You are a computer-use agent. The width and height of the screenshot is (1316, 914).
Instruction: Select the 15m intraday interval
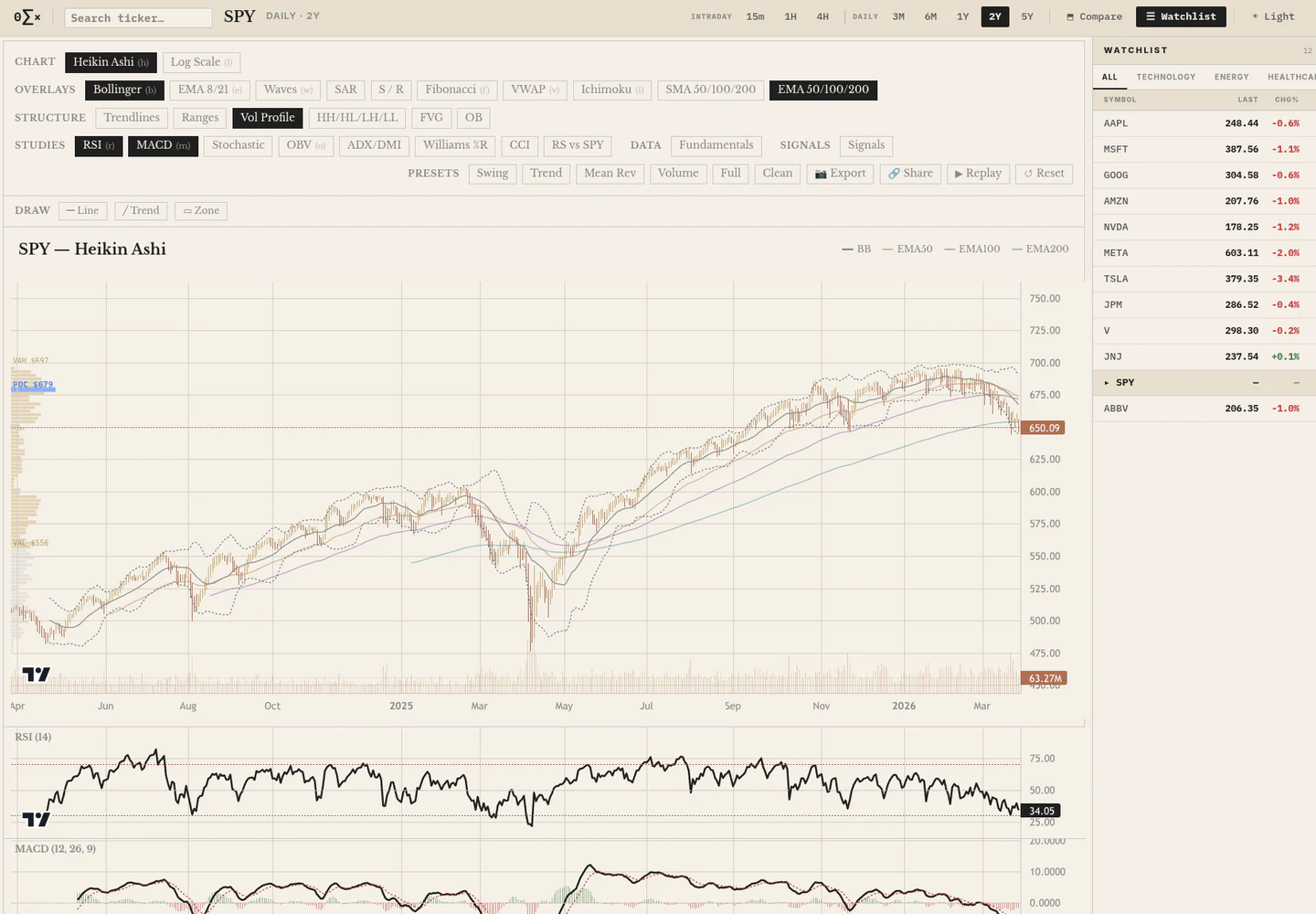[x=755, y=16]
